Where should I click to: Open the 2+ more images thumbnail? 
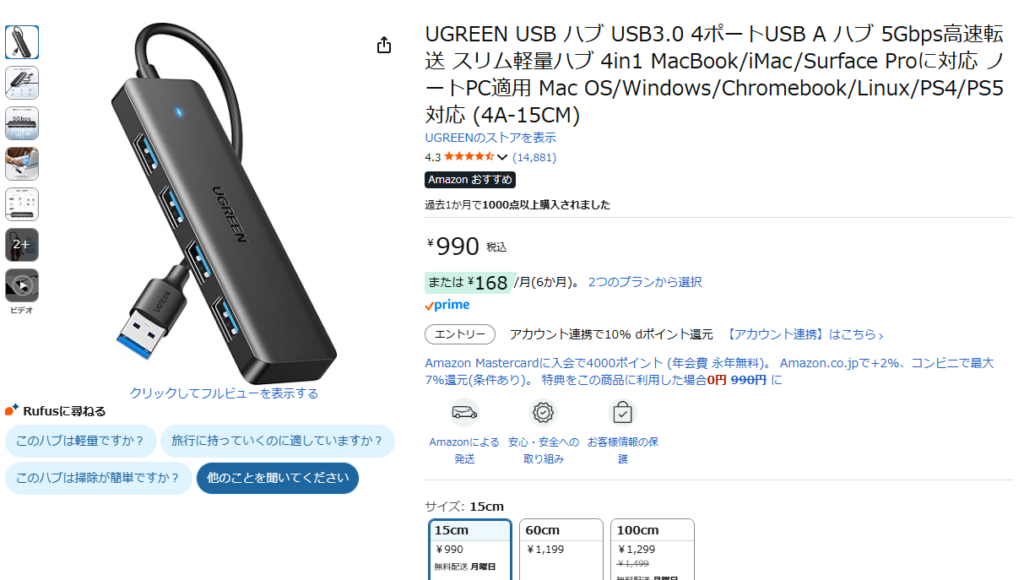pyautogui.click(x=22, y=245)
